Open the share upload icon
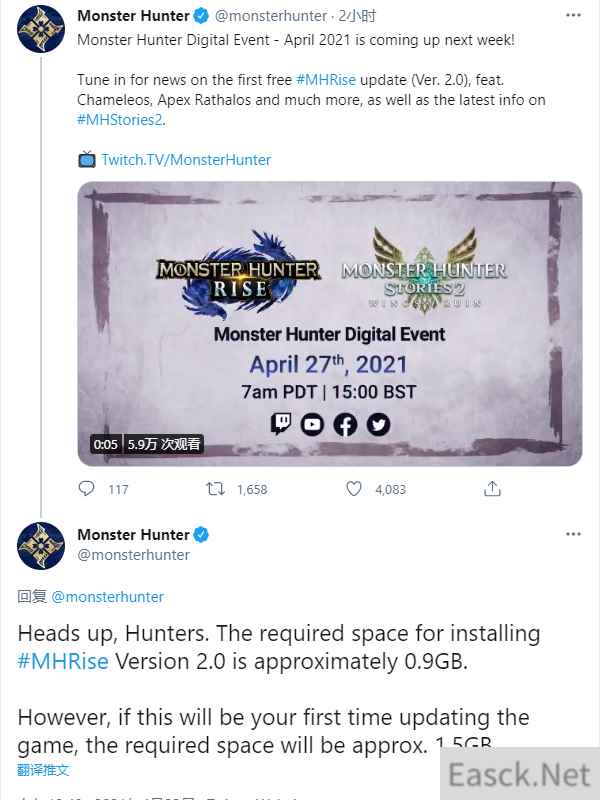Image resolution: width=600 pixels, height=800 pixels. tap(492, 489)
